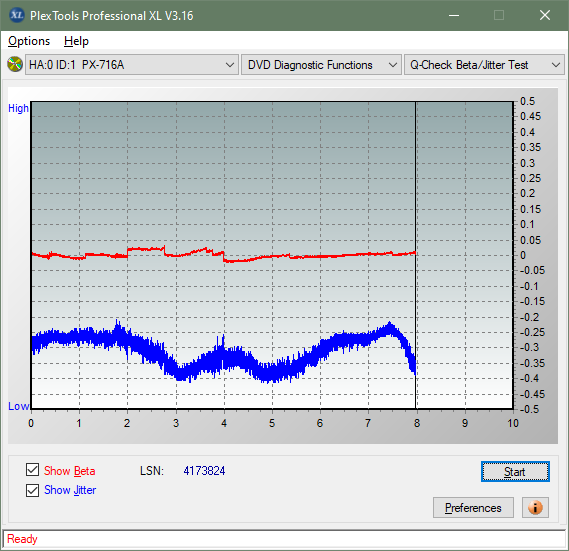Open the orange info icon button
This screenshot has width=569, height=551.
click(x=535, y=507)
